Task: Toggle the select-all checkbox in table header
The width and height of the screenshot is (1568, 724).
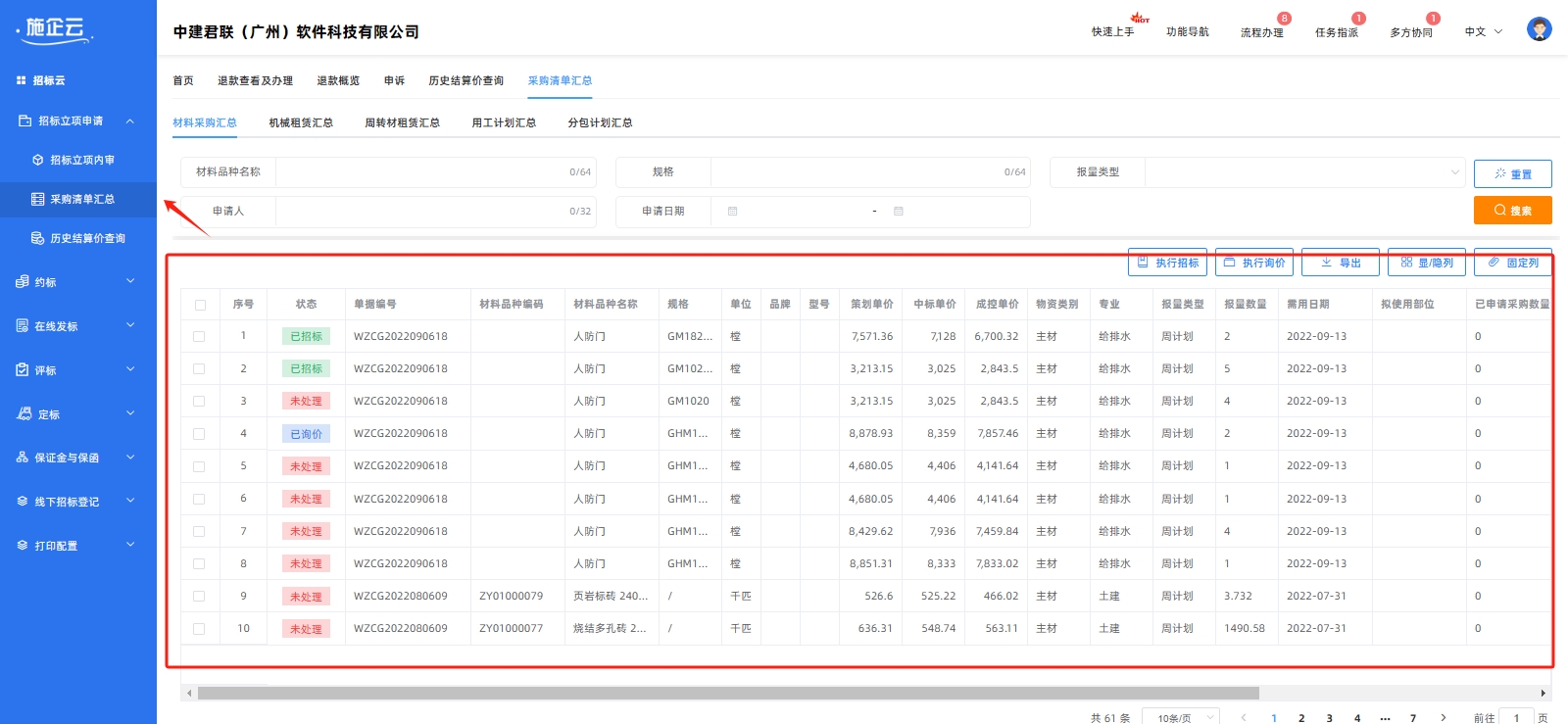Action: tap(200, 305)
